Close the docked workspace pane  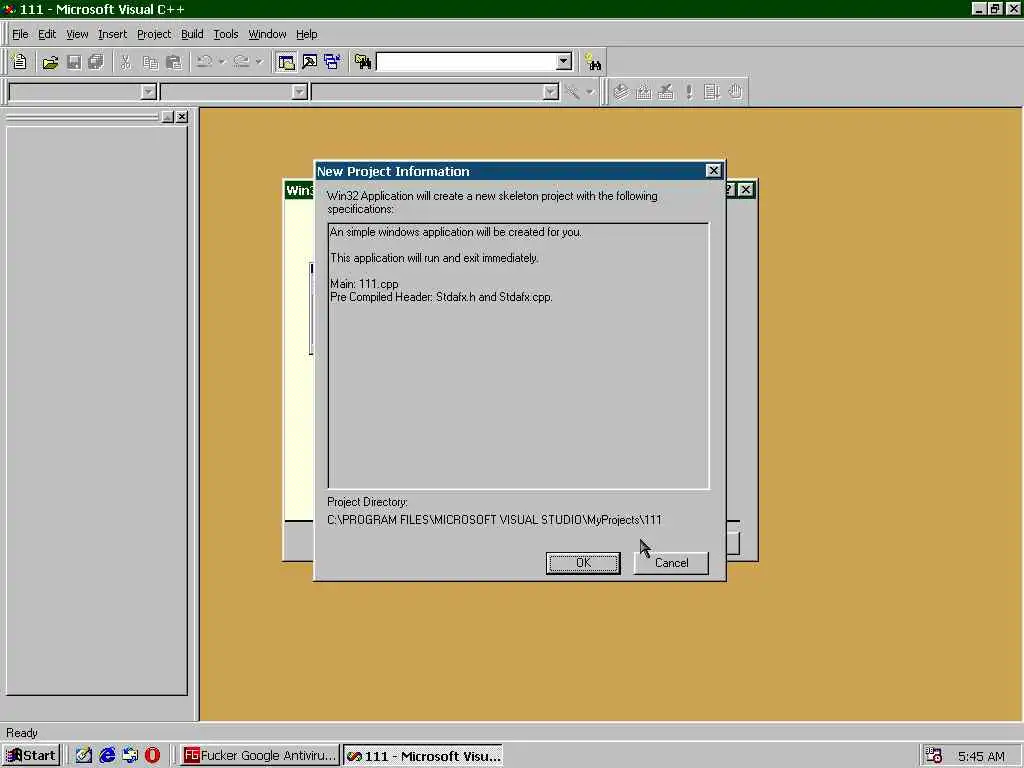[x=182, y=117]
